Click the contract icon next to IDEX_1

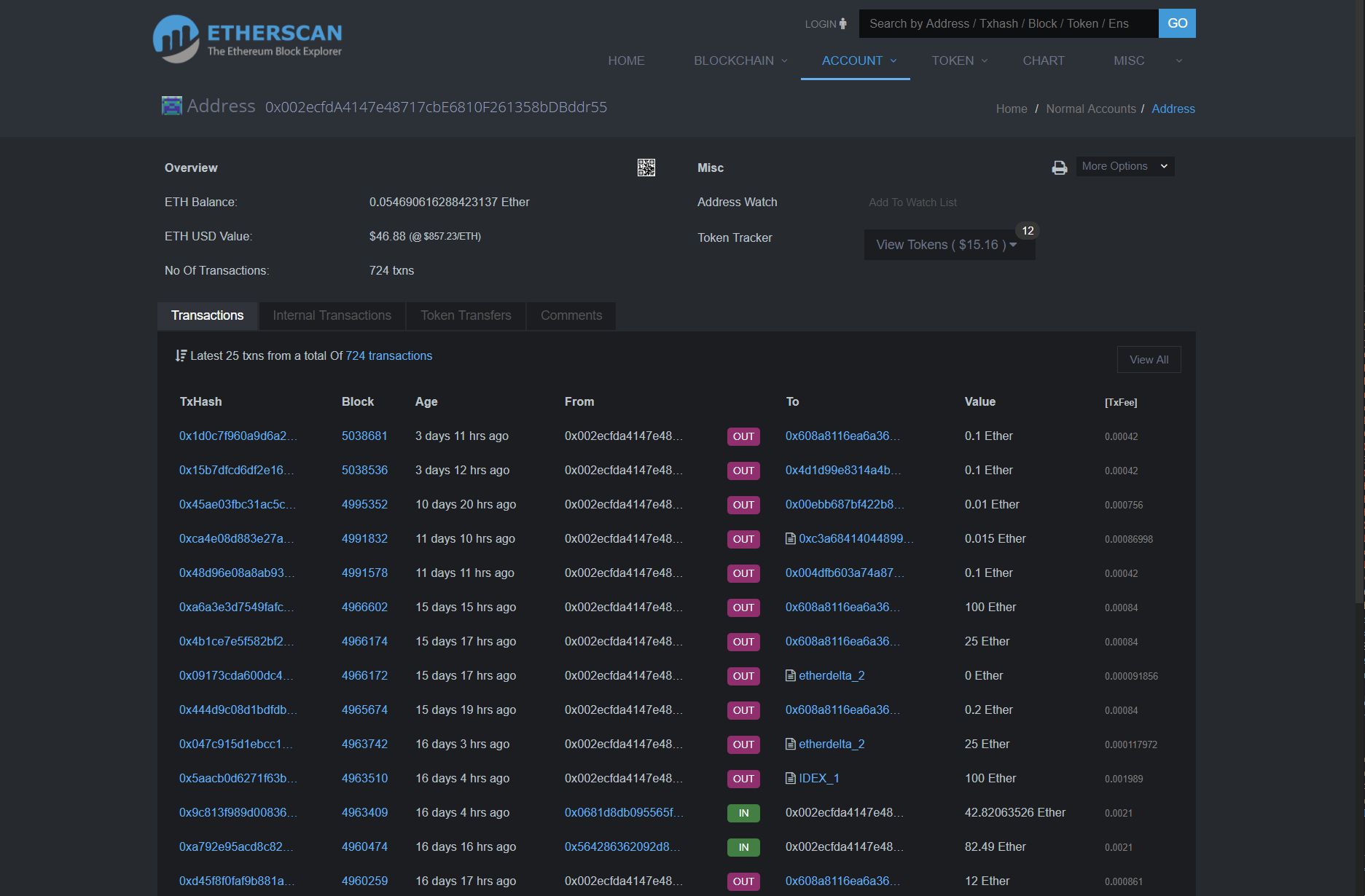click(789, 778)
